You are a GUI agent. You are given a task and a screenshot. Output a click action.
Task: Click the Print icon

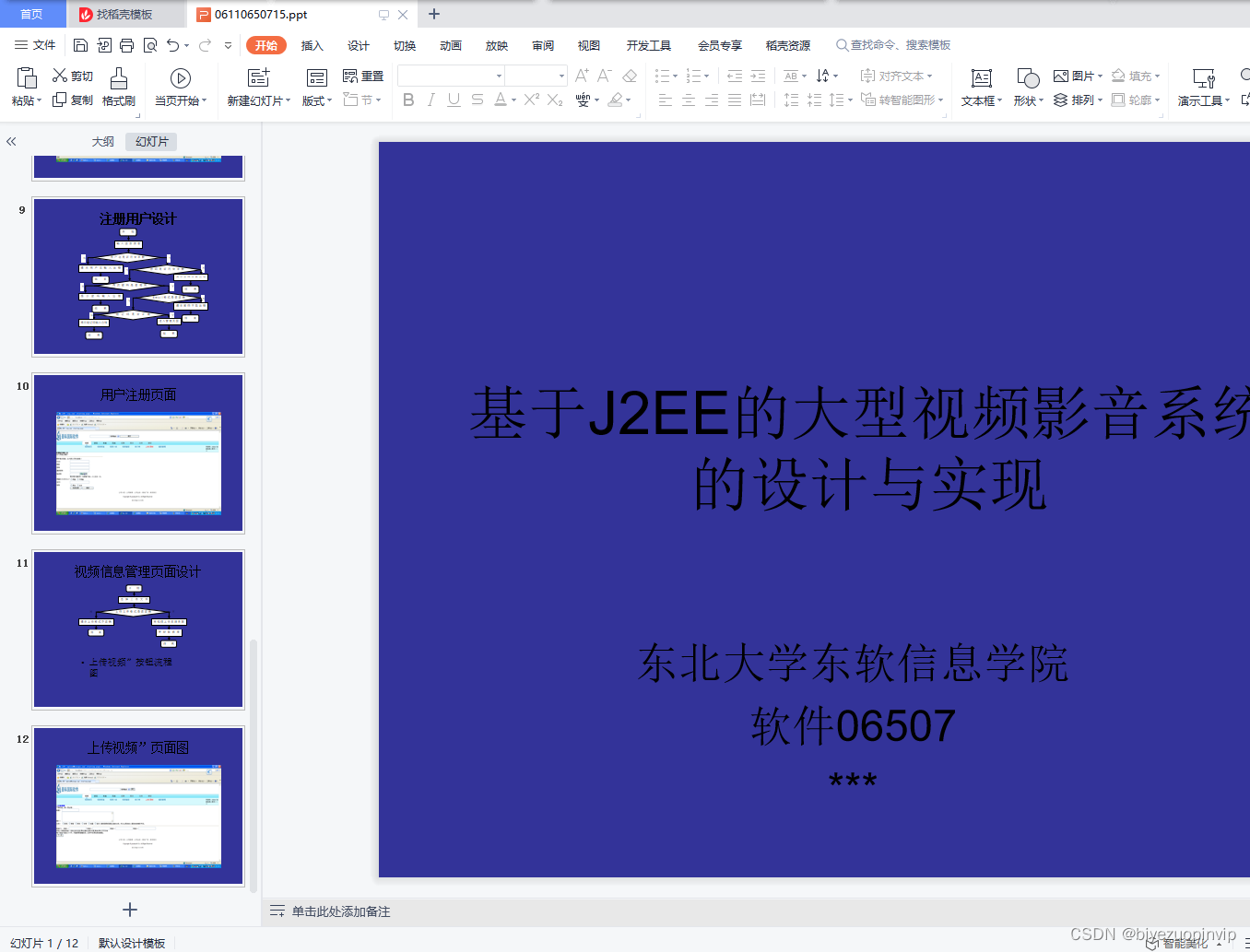coord(126,45)
